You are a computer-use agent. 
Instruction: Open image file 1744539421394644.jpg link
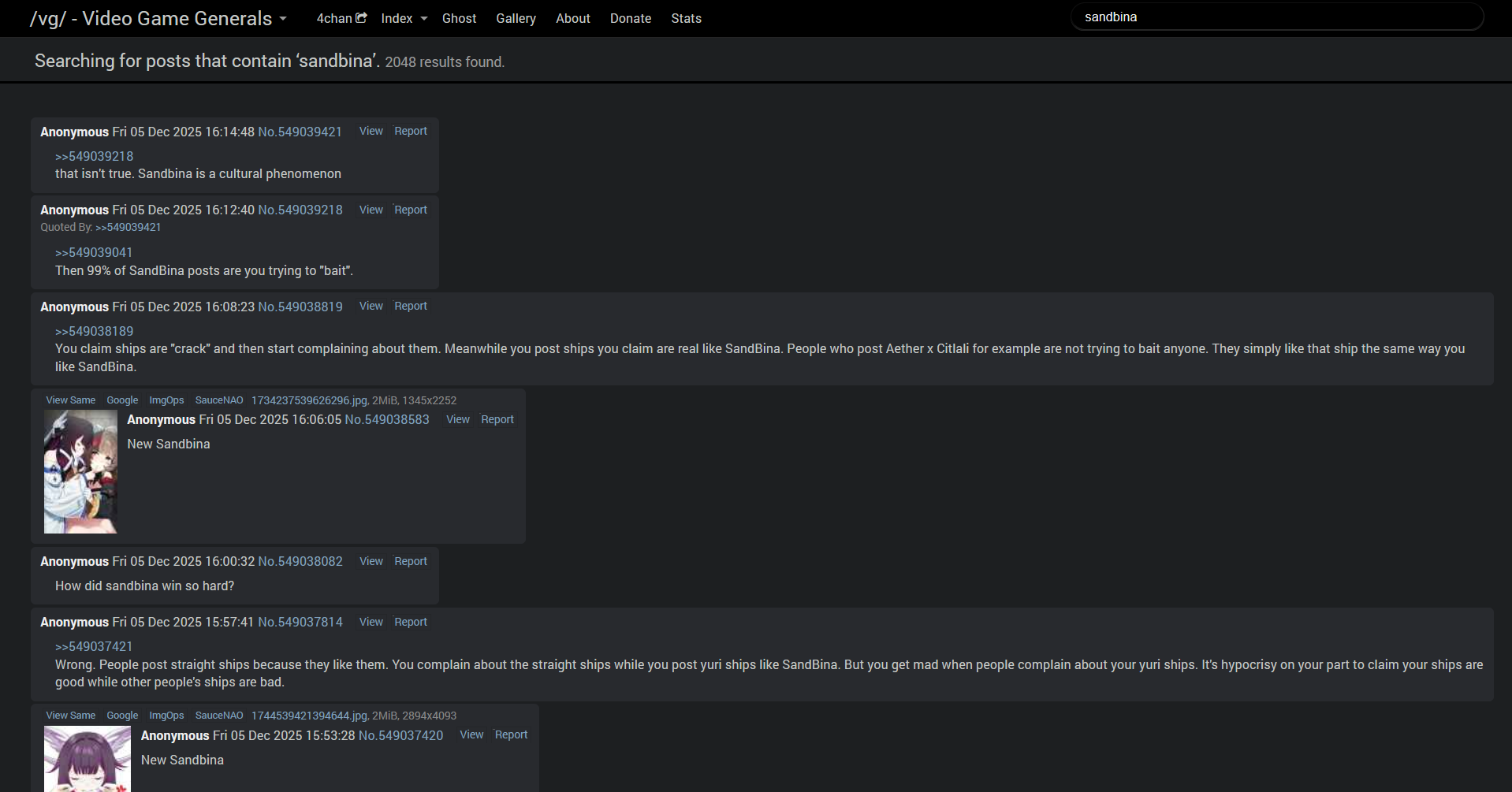[309, 716]
